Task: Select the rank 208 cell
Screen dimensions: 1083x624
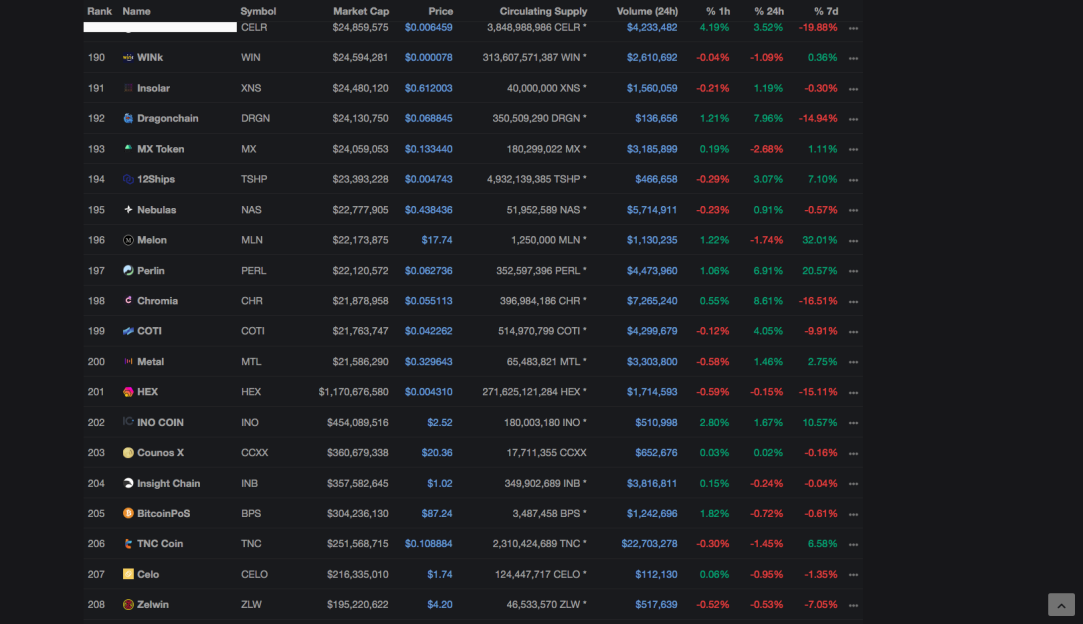Action: 96,605
